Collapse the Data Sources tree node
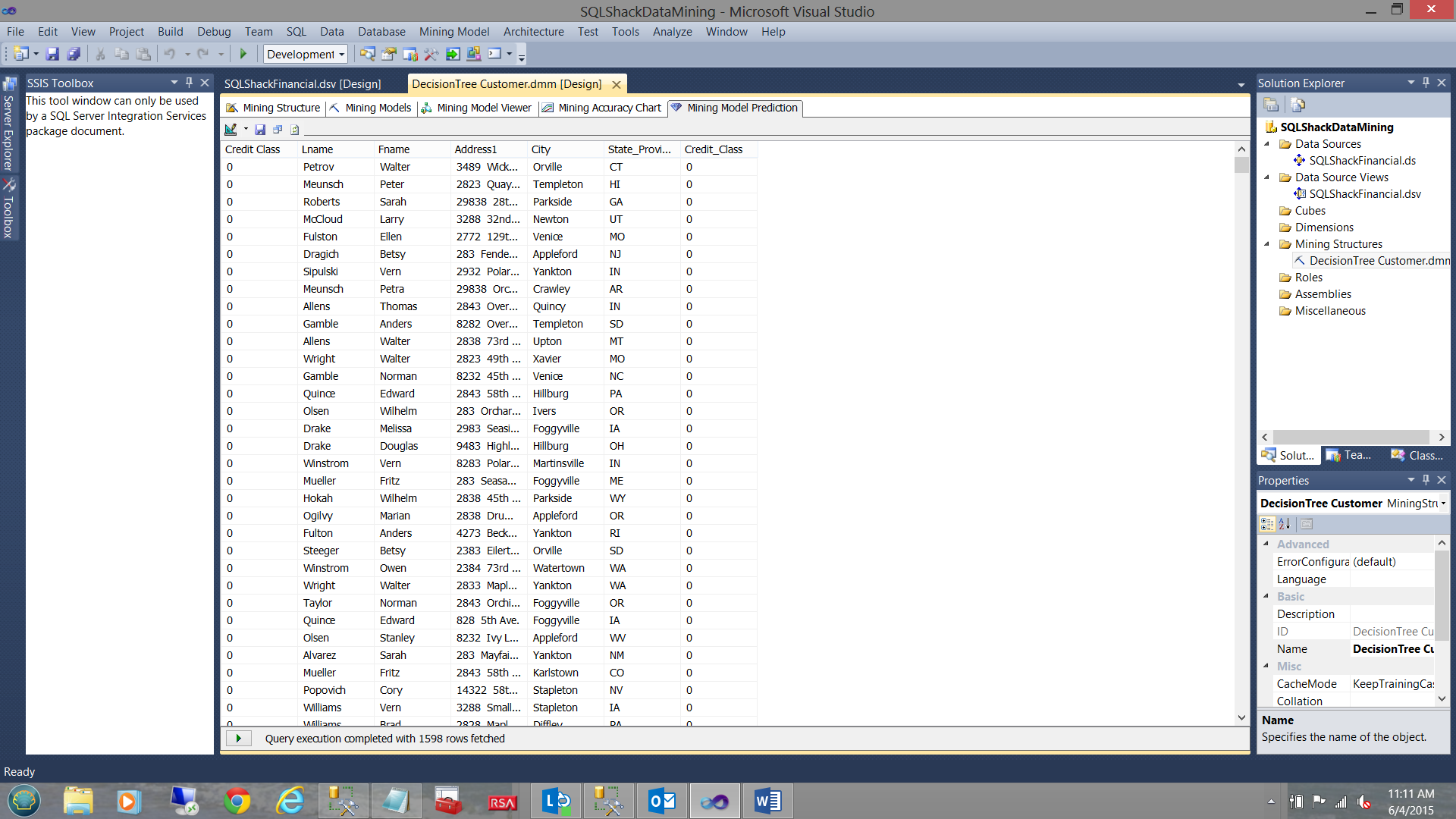 1266,144
